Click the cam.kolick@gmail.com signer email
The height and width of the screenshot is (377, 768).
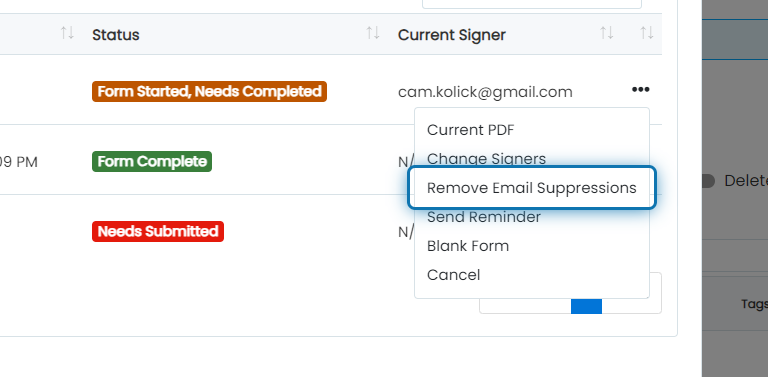pos(485,92)
